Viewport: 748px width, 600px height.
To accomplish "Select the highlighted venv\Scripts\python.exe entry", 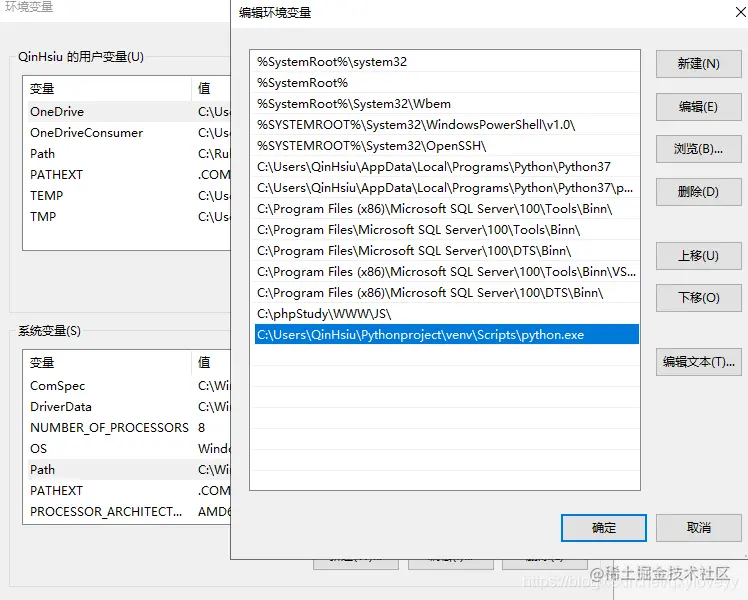I will point(447,335).
